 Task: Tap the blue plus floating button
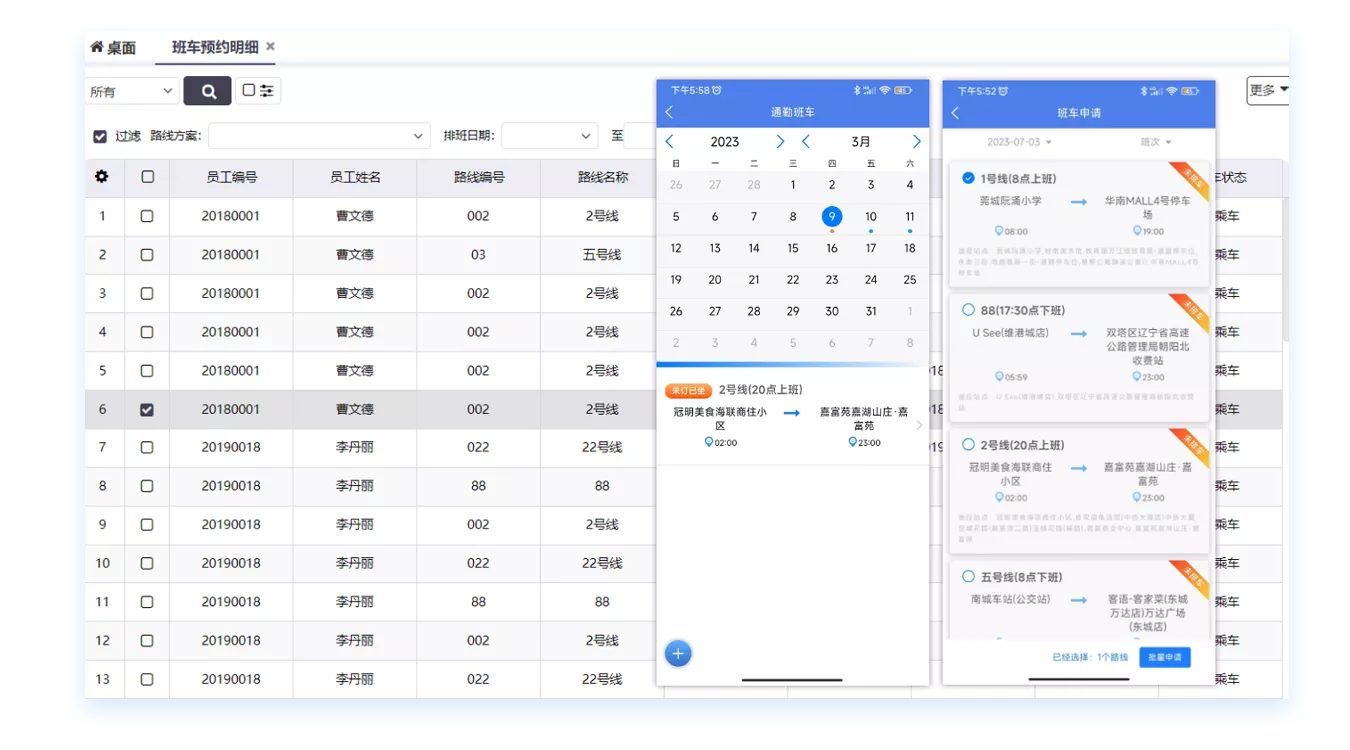pyautogui.click(x=678, y=654)
